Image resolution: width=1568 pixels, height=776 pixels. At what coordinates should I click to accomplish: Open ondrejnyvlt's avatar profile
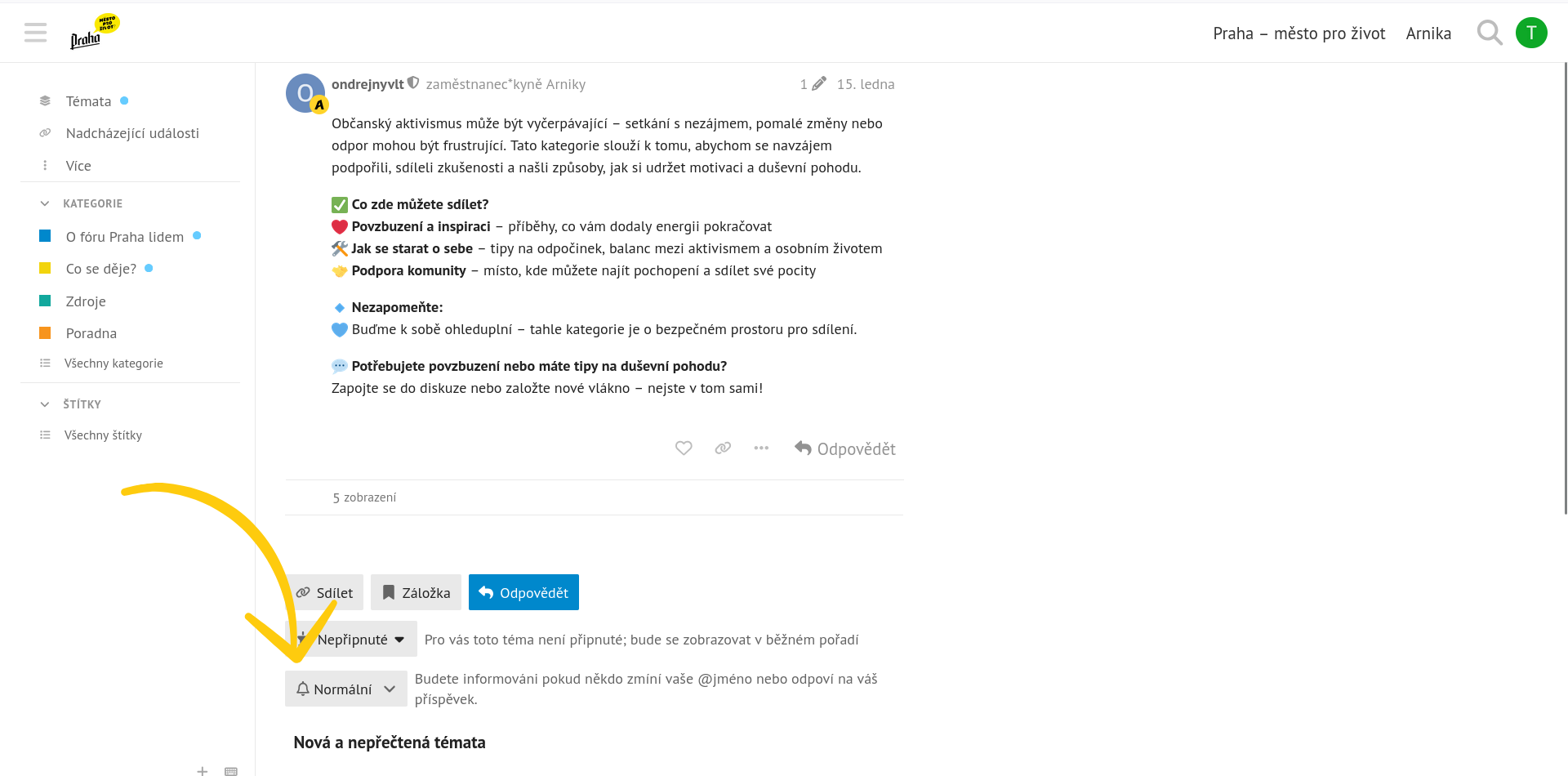coord(305,93)
